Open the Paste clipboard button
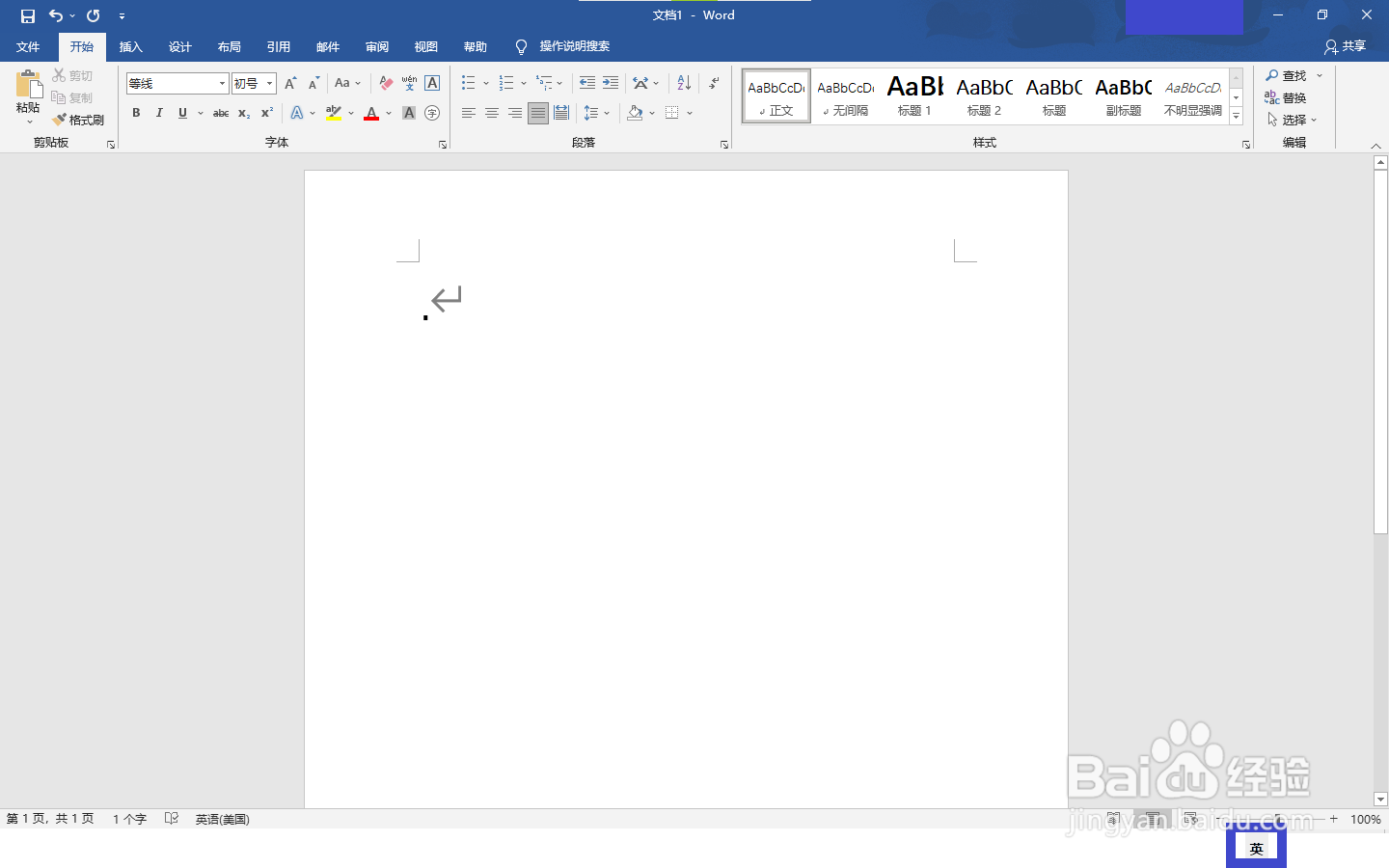 click(x=28, y=96)
